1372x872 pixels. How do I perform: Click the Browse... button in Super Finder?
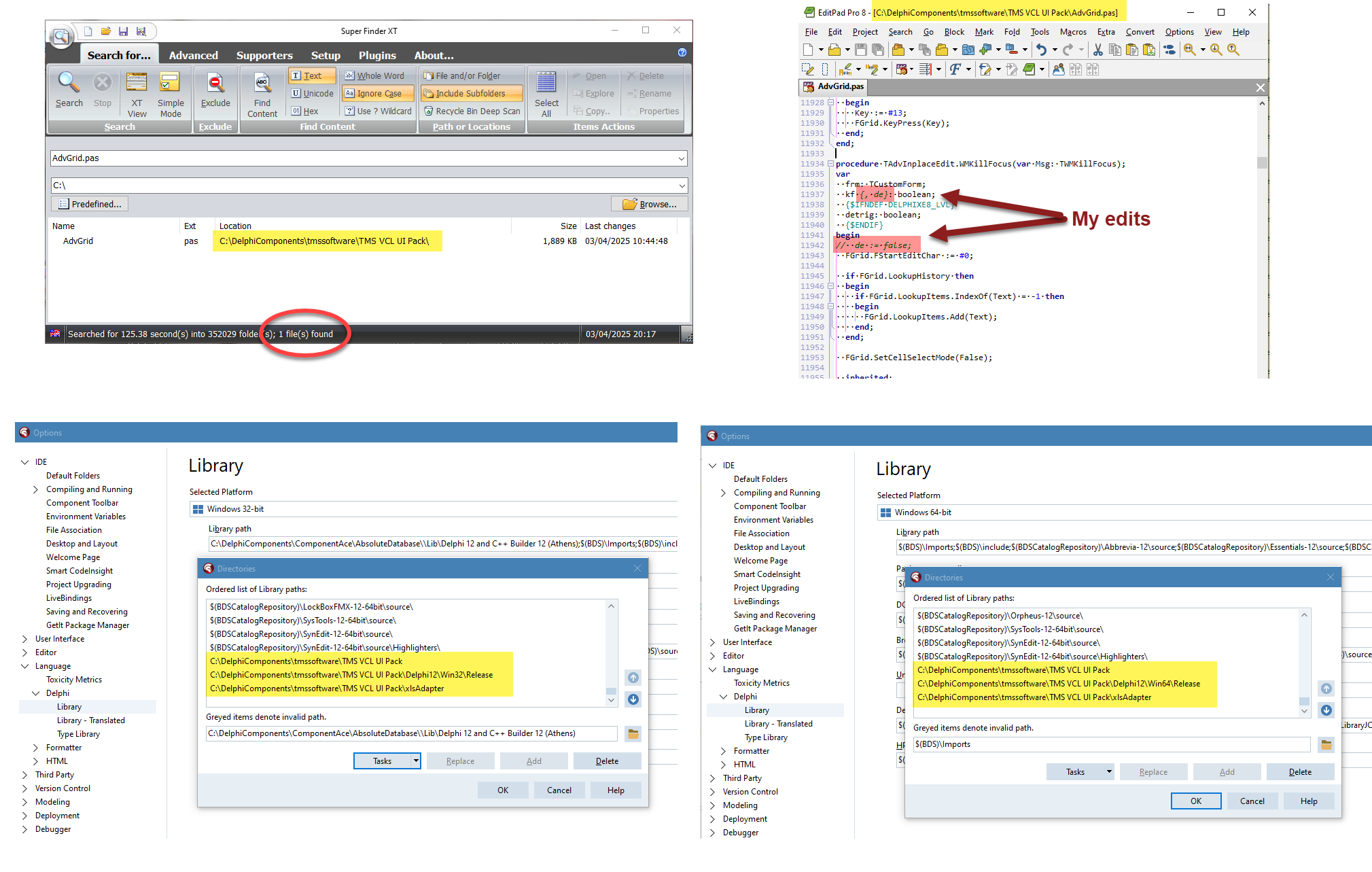point(650,204)
